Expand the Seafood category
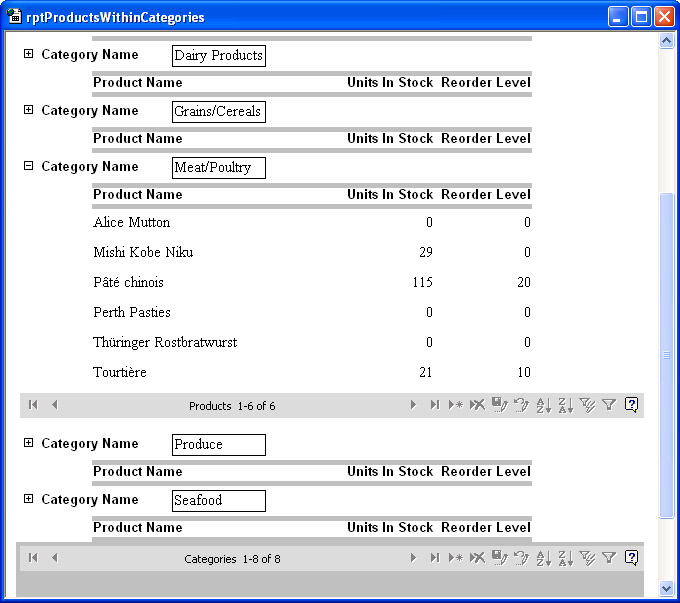Screen dimensions: 680x603 28,499
